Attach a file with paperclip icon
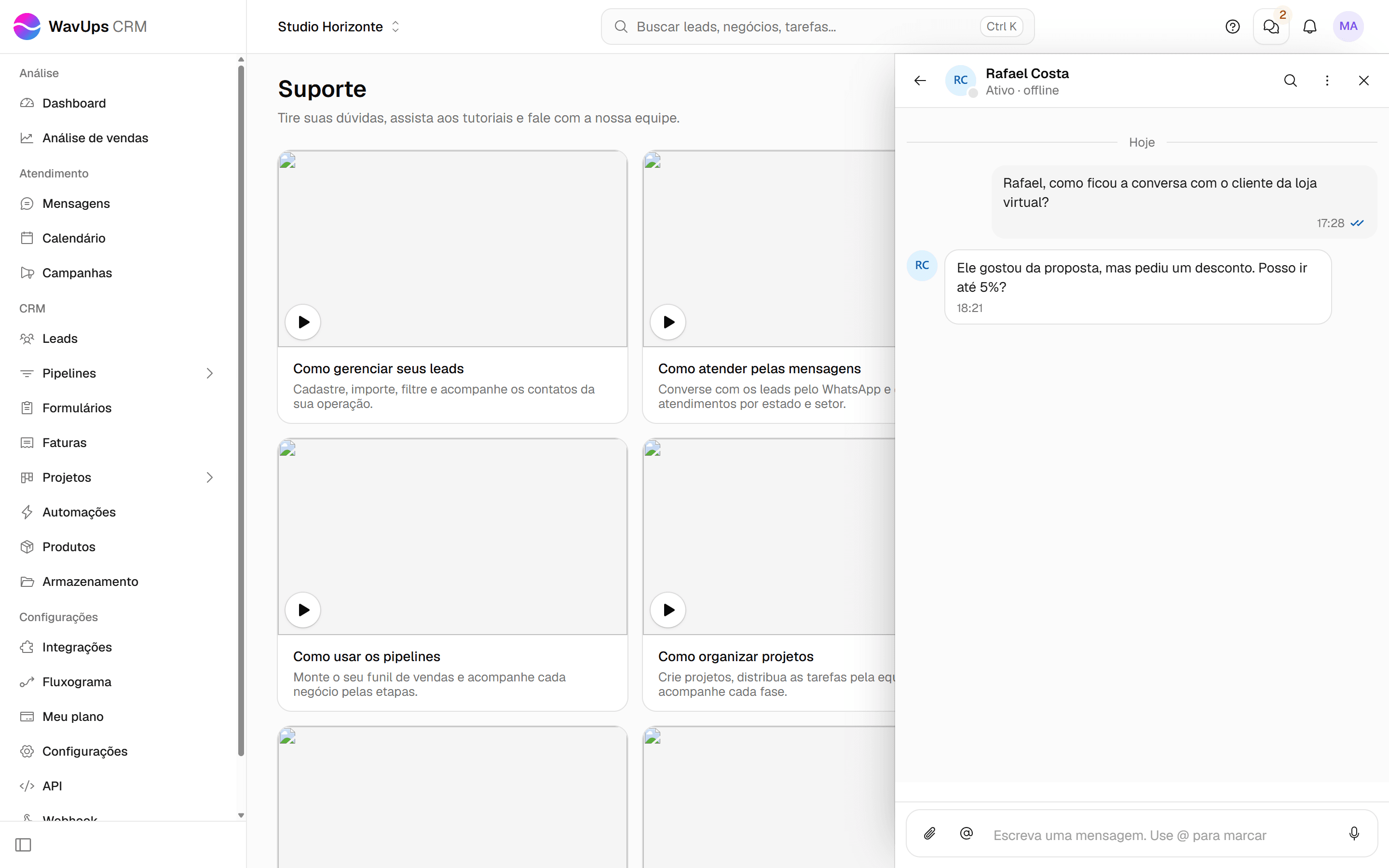The image size is (1389, 868). click(x=930, y=834)
